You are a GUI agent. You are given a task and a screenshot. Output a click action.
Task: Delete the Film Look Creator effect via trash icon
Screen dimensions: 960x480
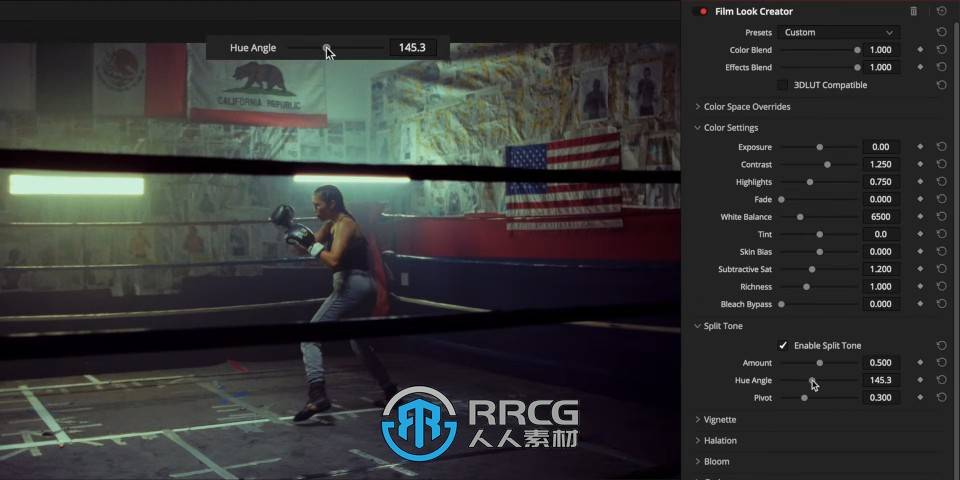tap(913, 11)
